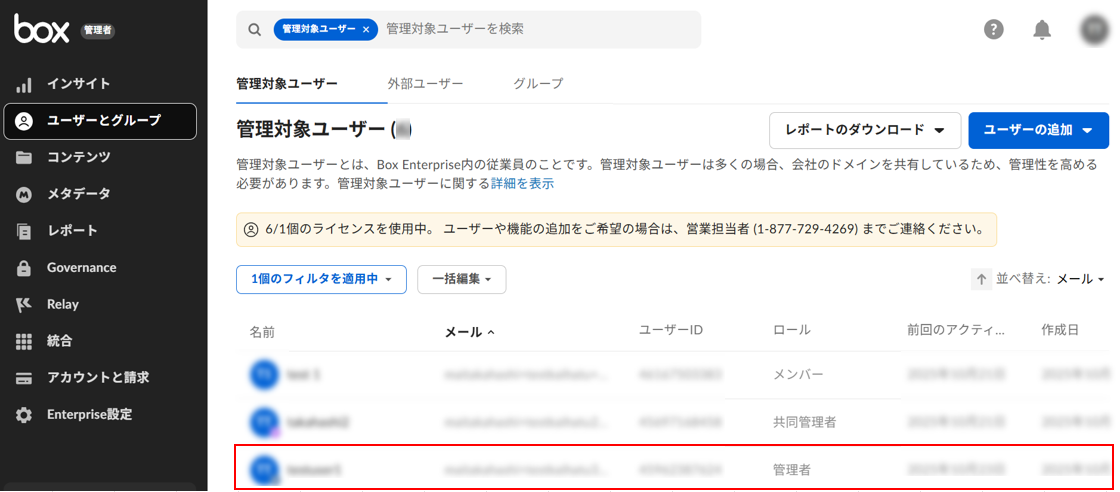Viewport: 1120px width, 492px height.
Task: Sort by the メール column header
Action: [x=463, y=332]
